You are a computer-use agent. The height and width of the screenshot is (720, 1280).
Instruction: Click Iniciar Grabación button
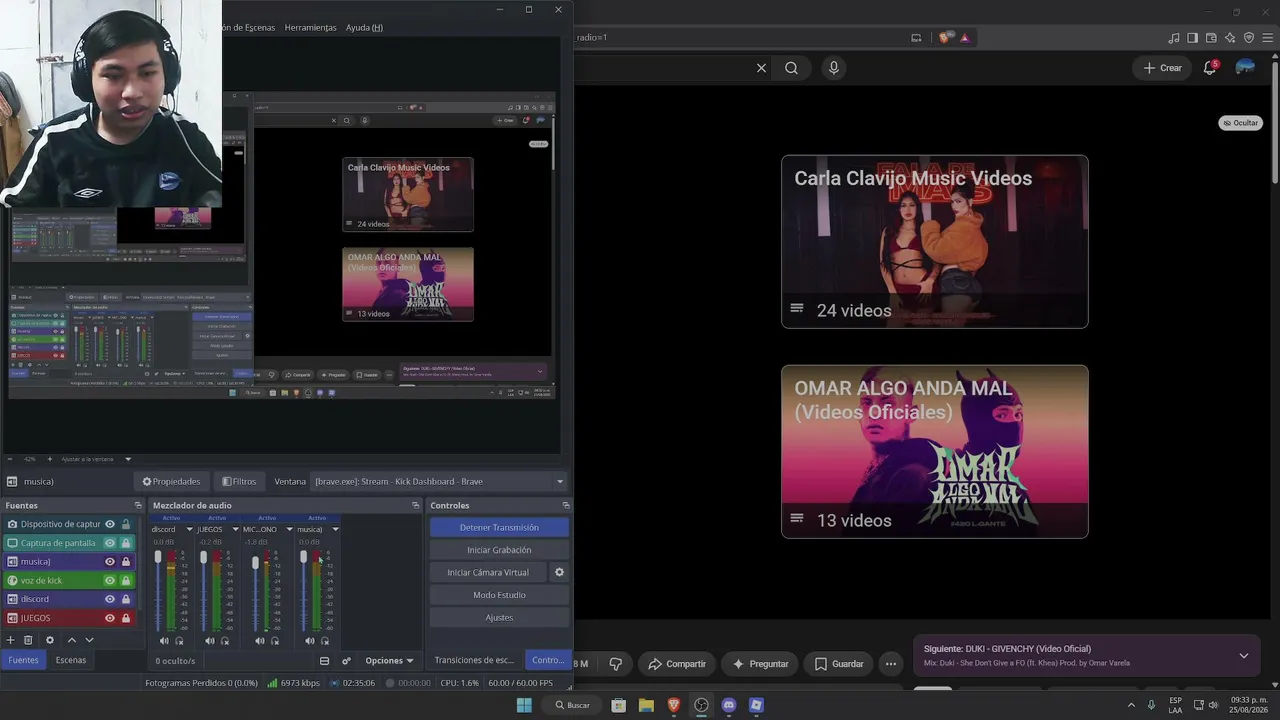pos(499,550)
